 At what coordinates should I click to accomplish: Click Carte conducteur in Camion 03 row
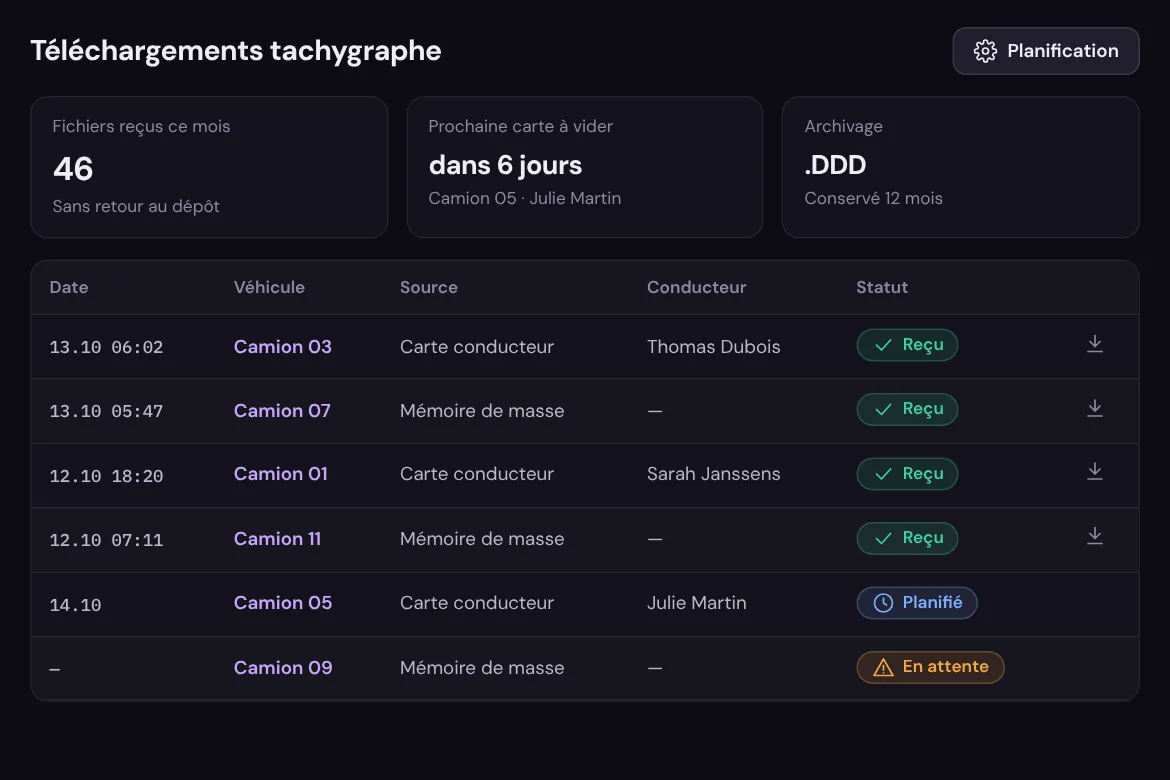click(x=477, y=346)
